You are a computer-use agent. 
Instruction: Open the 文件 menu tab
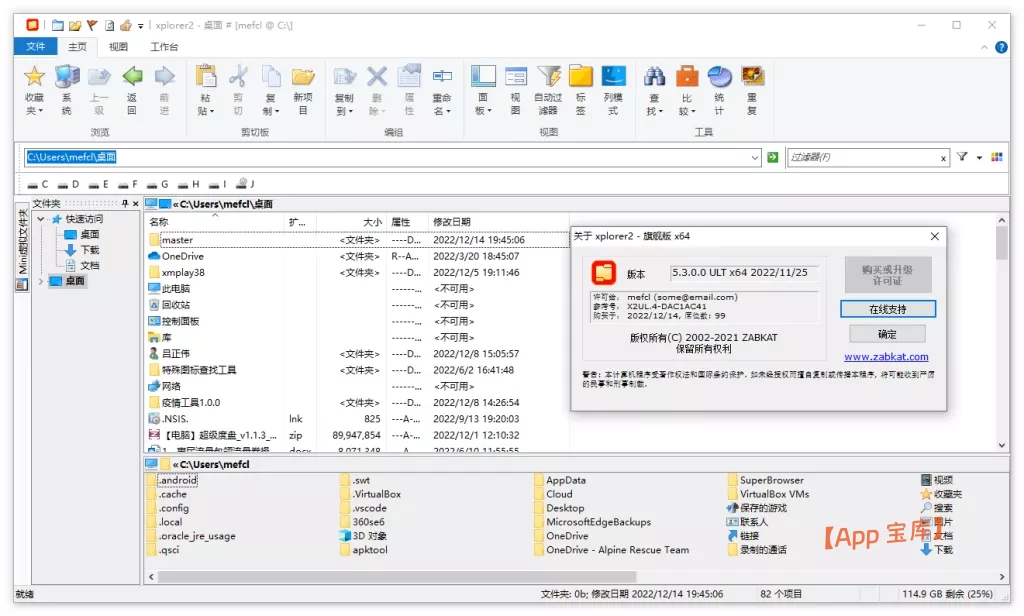(36, 46)
